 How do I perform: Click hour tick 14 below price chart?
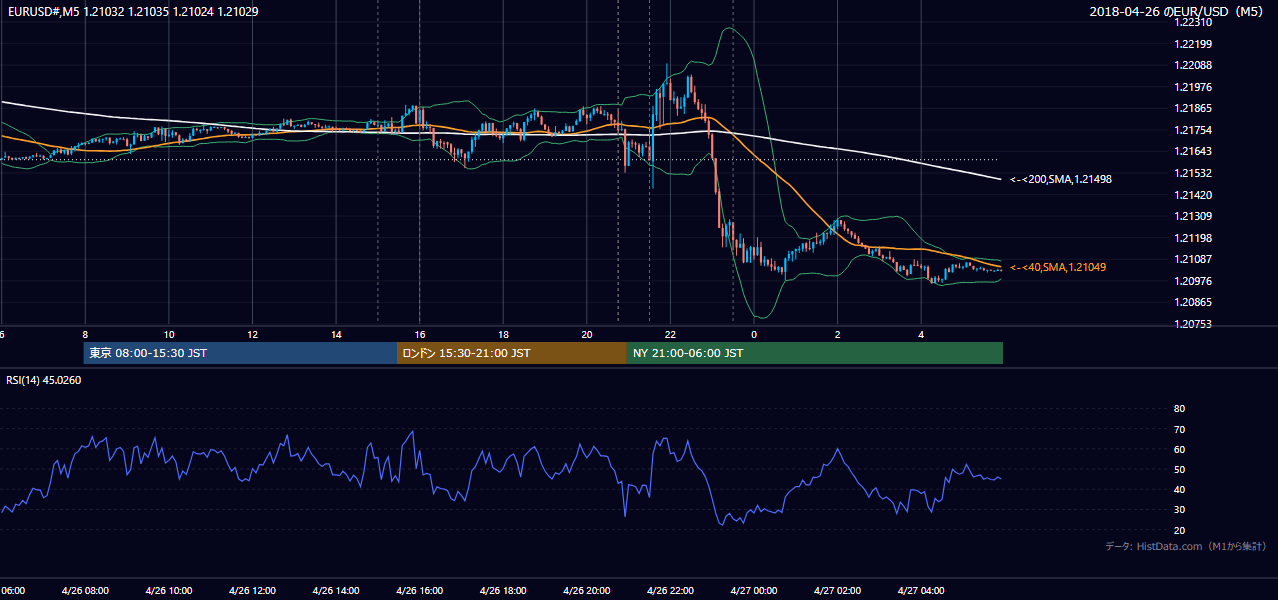336,335
